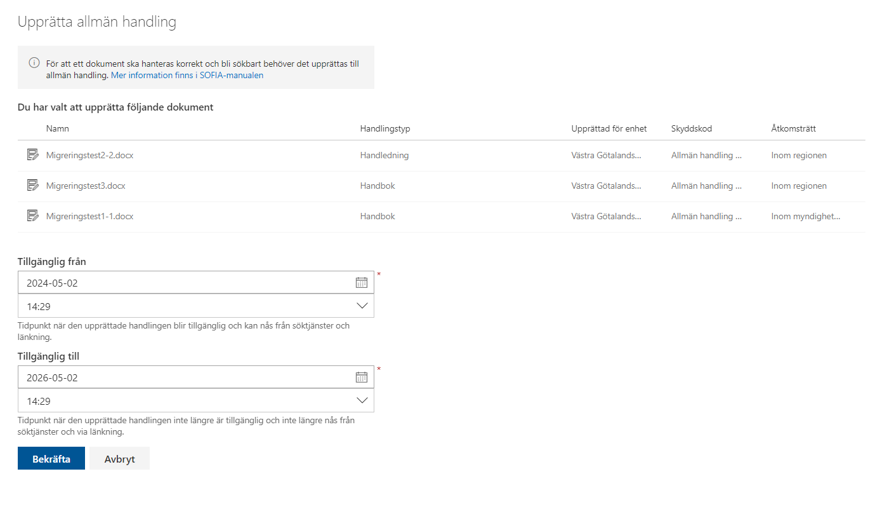Click the Tillgänglig till date field 2026-05-02
Image resolution: width=880 pixels, height=508 pixels.
(185, 378)
